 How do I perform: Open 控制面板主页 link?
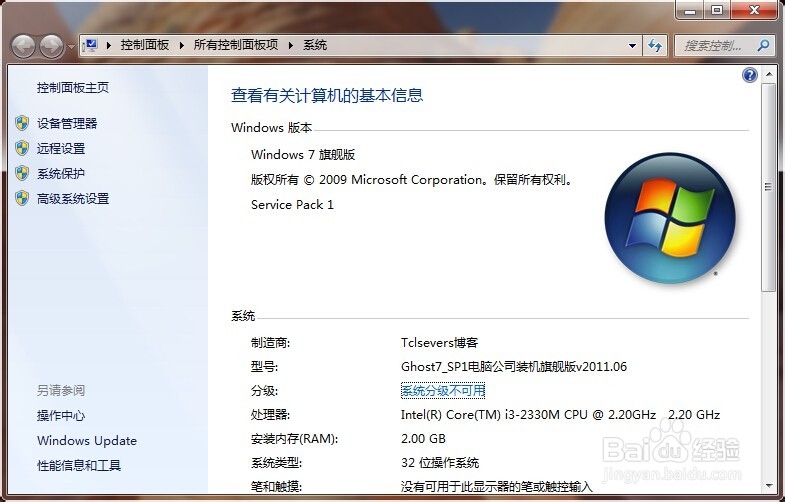coord(73,88)
